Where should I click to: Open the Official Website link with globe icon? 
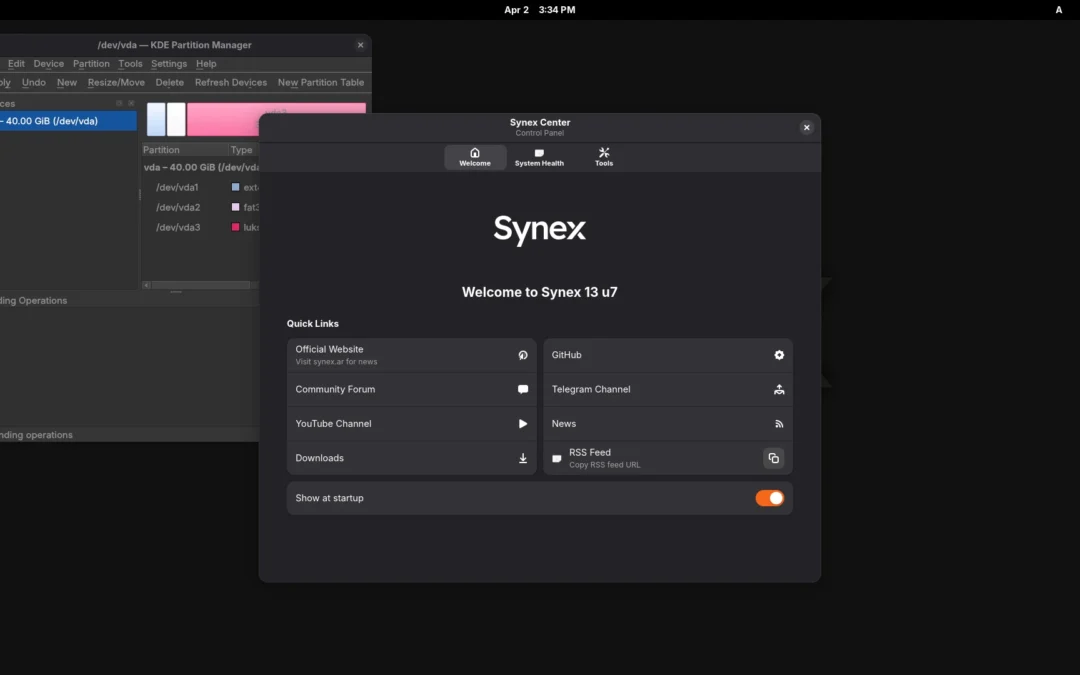pyautogui.click(x=523, y=354)
